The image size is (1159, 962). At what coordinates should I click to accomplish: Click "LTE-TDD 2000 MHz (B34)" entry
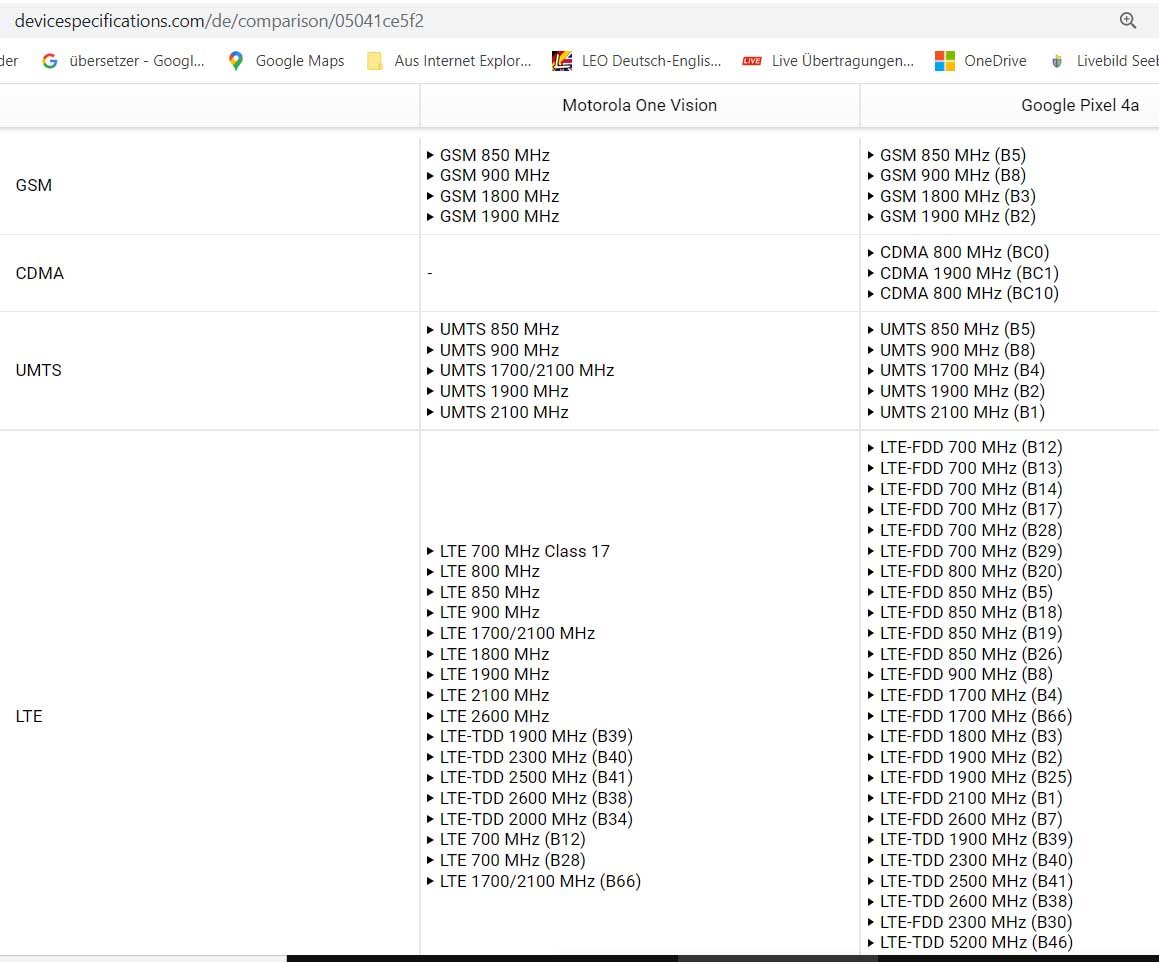click(x=536, y=819)
